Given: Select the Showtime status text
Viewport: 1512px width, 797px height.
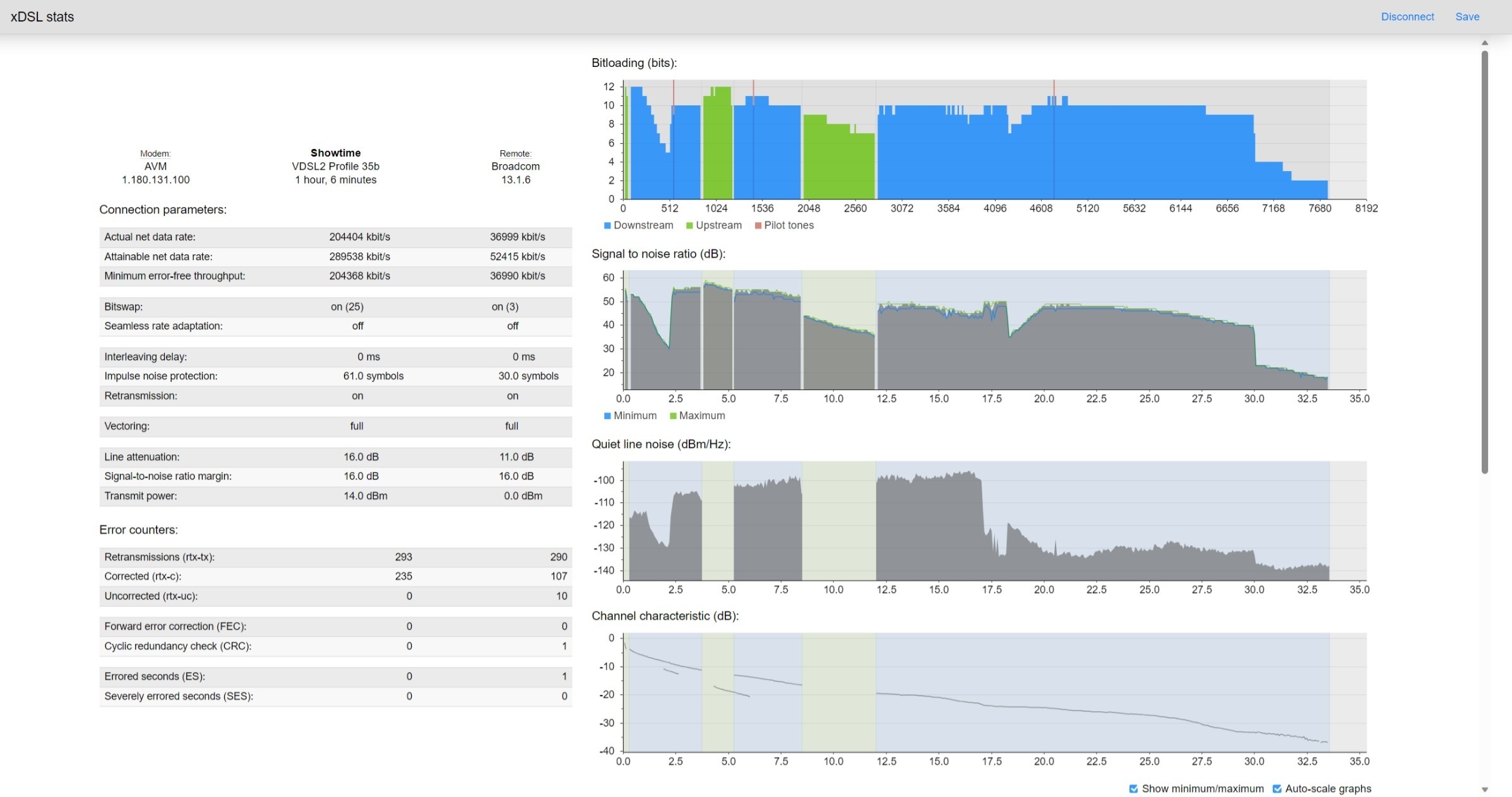Looking at the screenshot, I should pos(335,153).
